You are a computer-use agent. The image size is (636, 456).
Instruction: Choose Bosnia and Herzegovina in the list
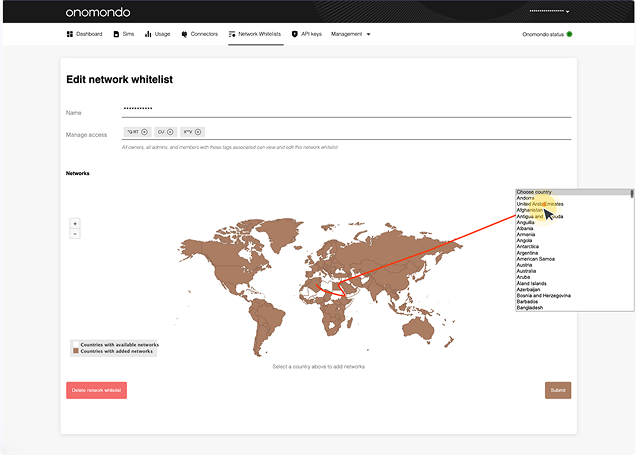(573, 295)
